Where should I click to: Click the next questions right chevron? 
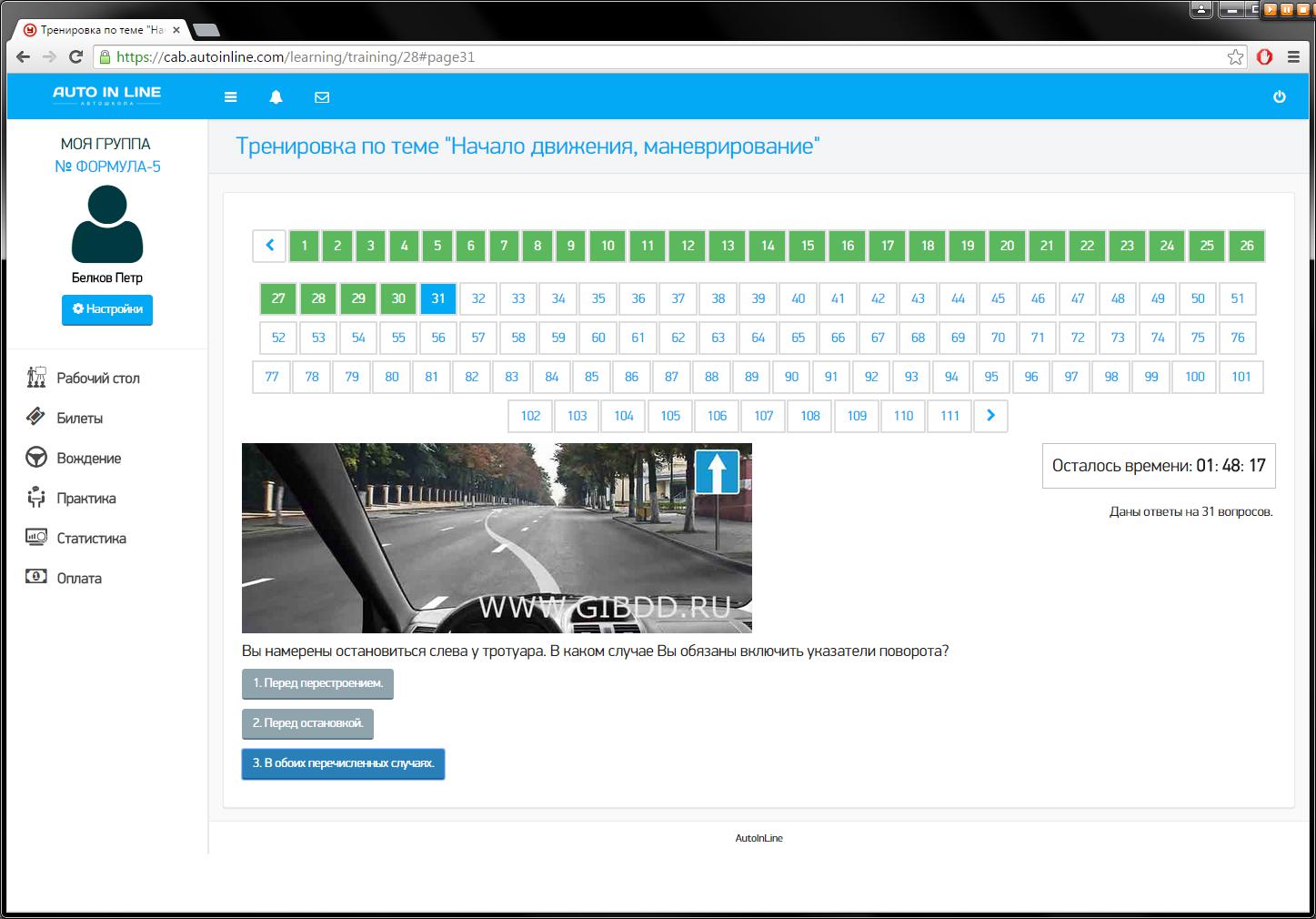click(990, 416)
